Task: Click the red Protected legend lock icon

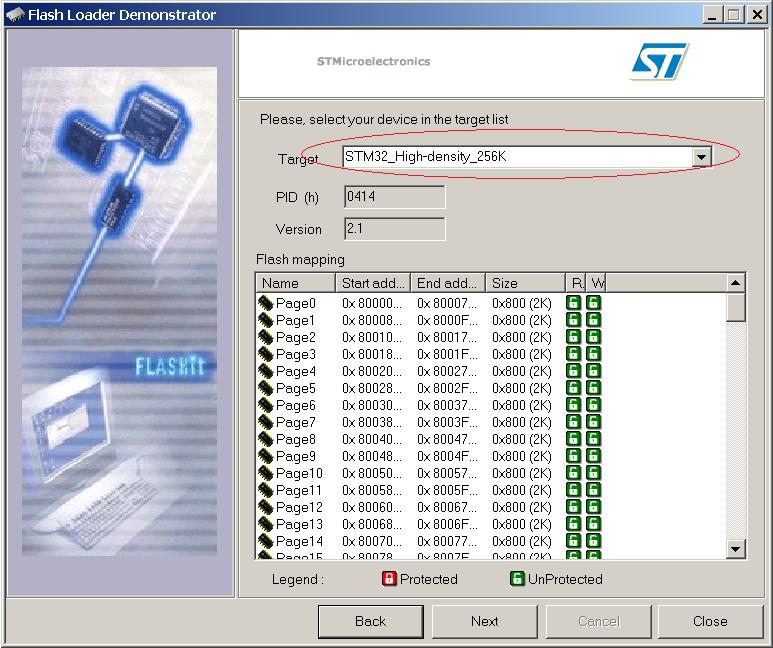Action: [390, 579]
